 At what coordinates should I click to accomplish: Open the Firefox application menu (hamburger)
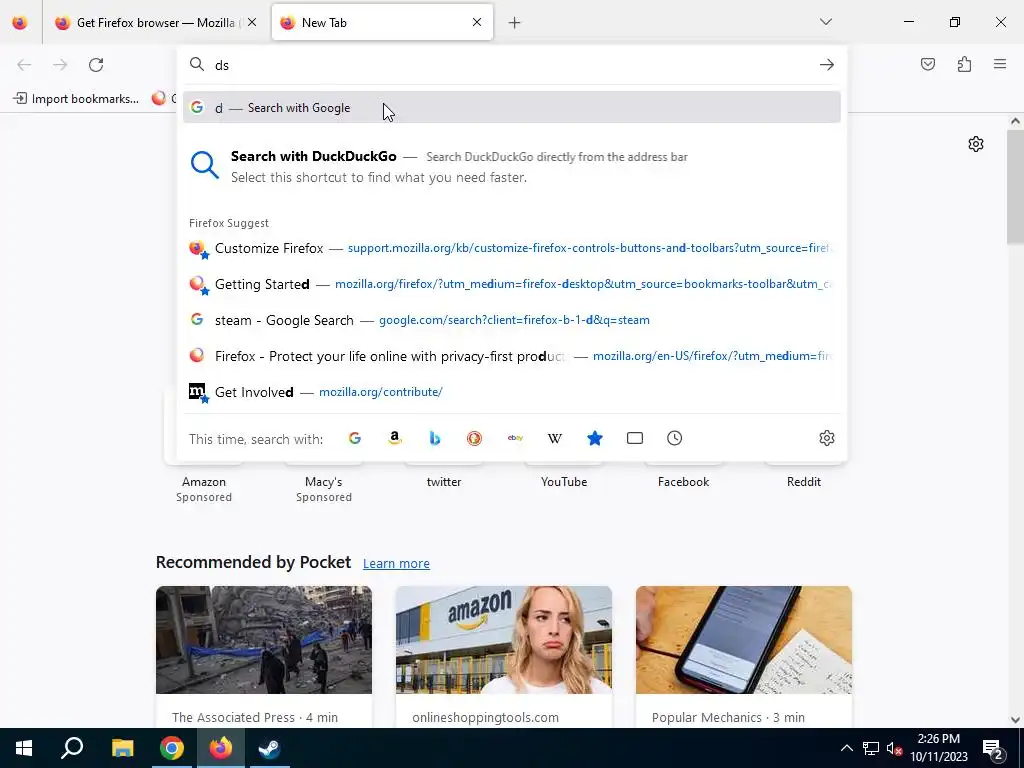[x=1000, y=64]
